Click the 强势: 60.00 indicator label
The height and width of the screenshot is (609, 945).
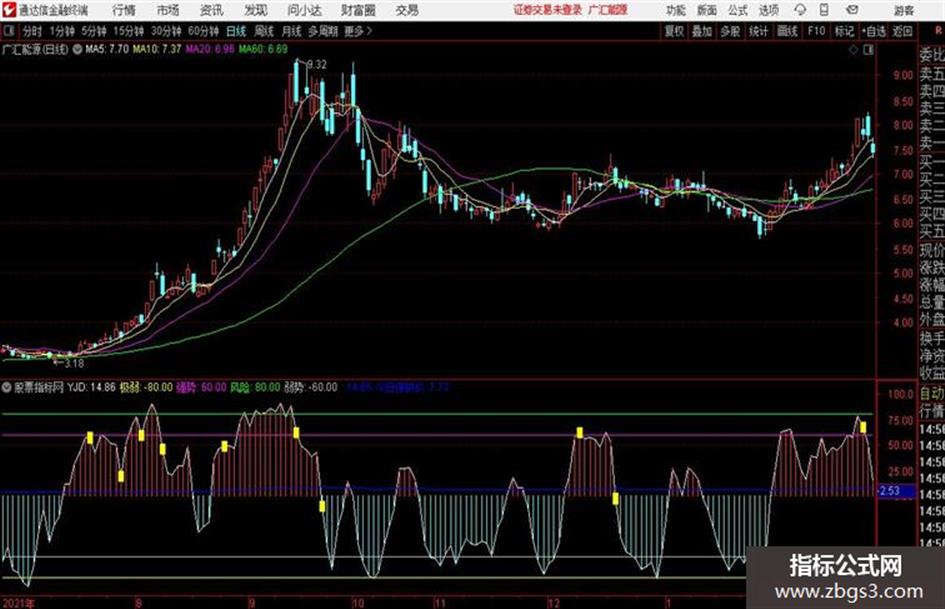(201, 387)
